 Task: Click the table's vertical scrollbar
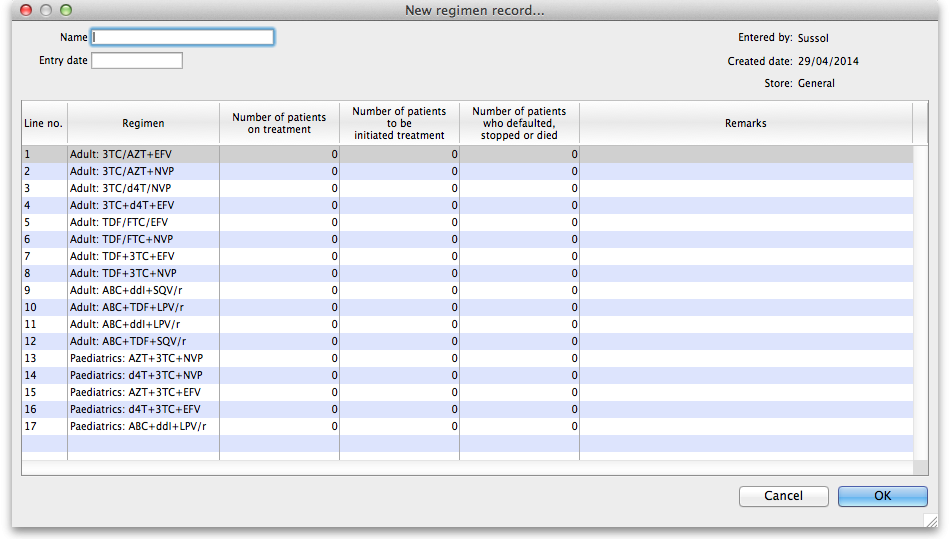click(921, 300)
